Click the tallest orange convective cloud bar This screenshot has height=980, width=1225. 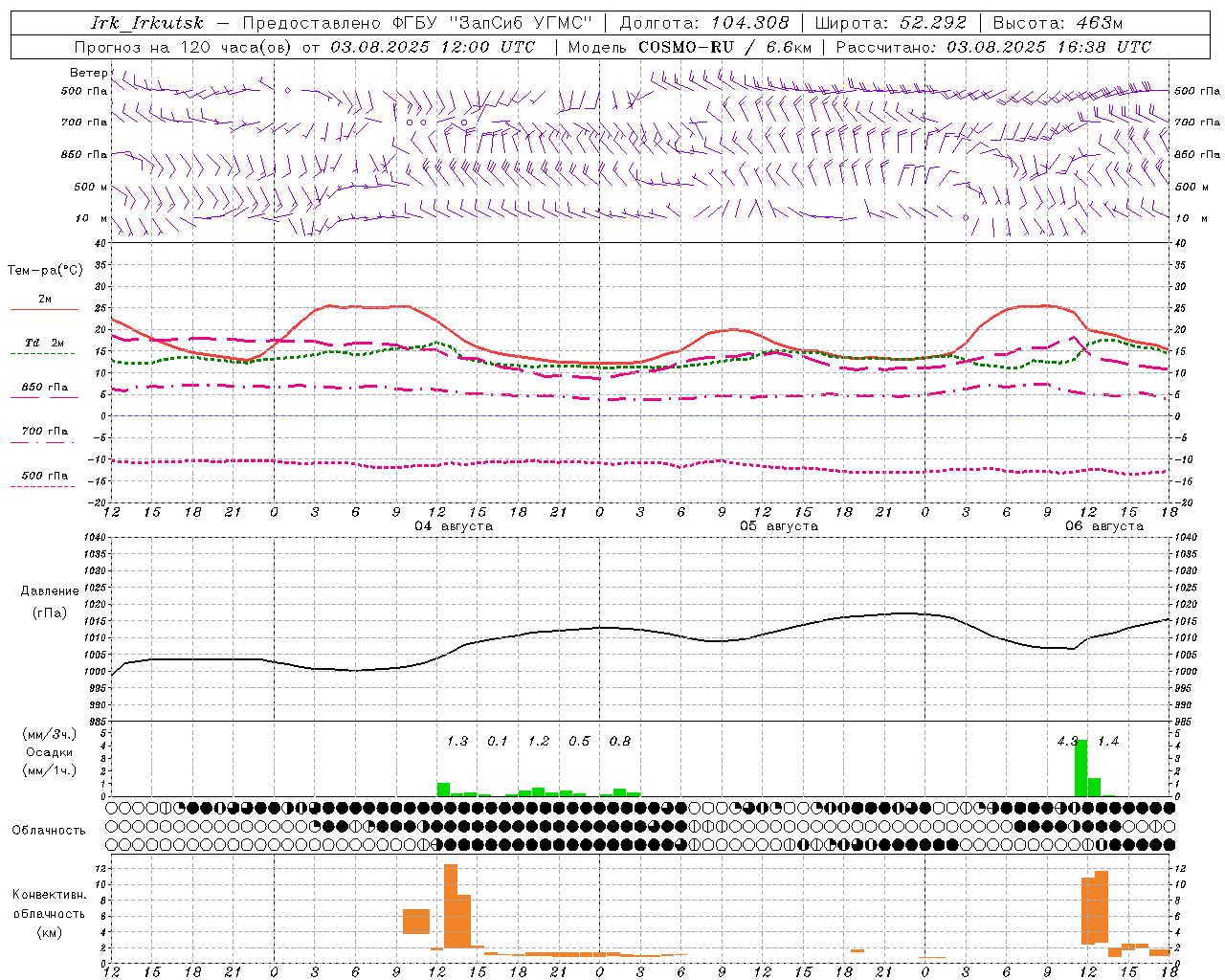pyautogui.click(x=451, y=906)
